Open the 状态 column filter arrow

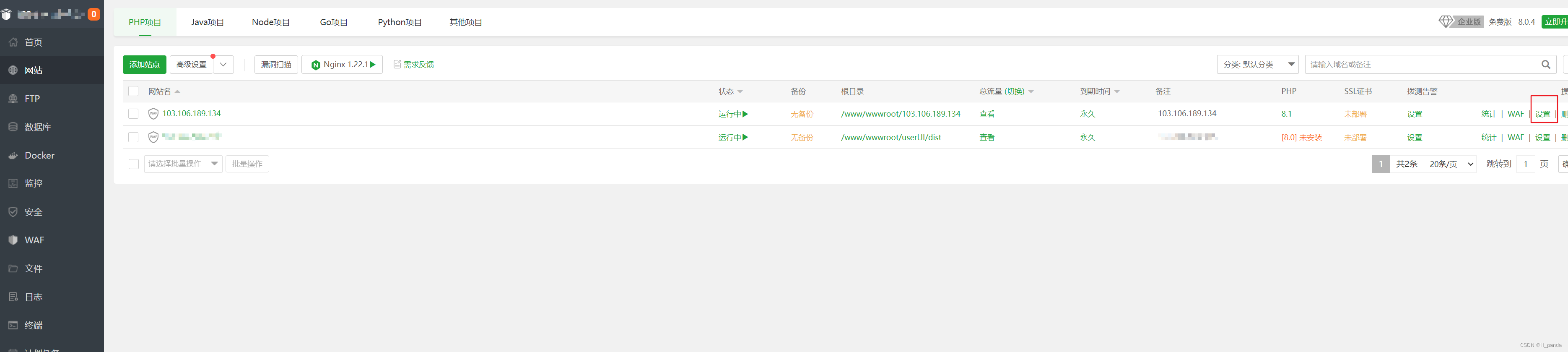coord(740,91)
